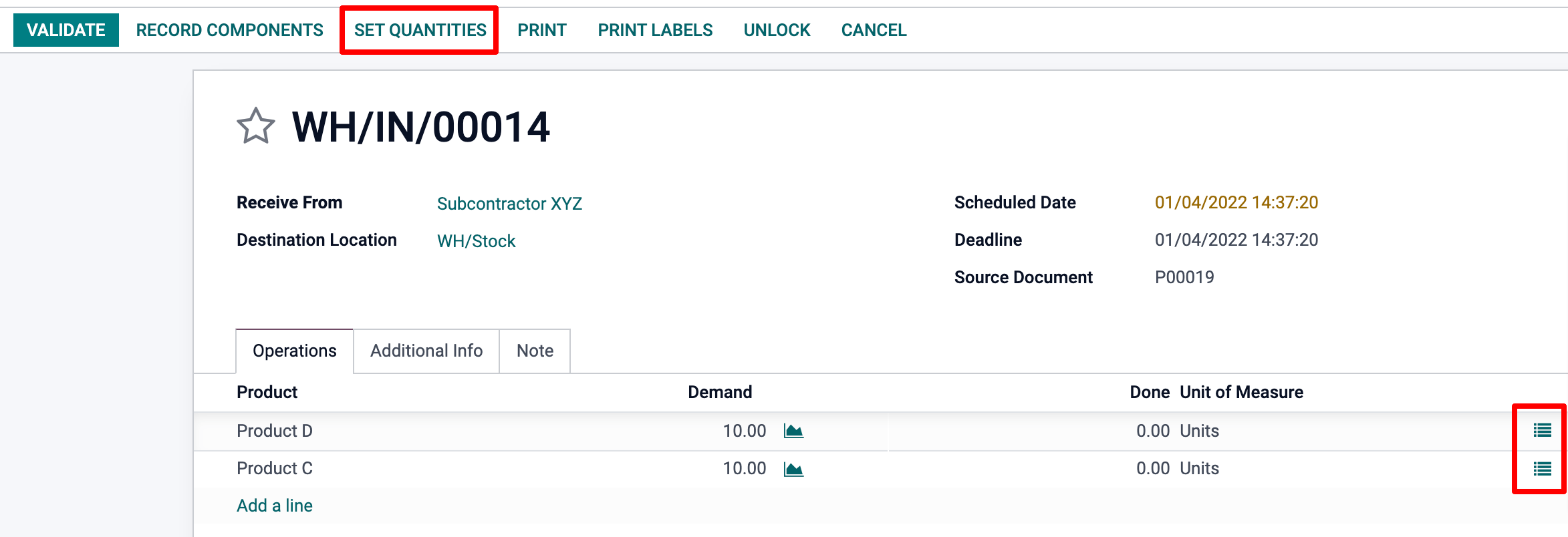Click Set Quantities
The image size is (1568, 537).
pos(420,30)
